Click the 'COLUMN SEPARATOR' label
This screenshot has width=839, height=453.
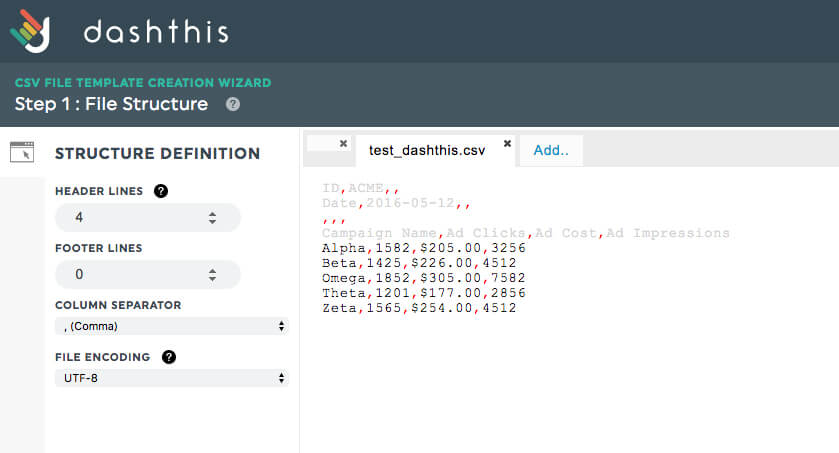(x=118, y=305)
